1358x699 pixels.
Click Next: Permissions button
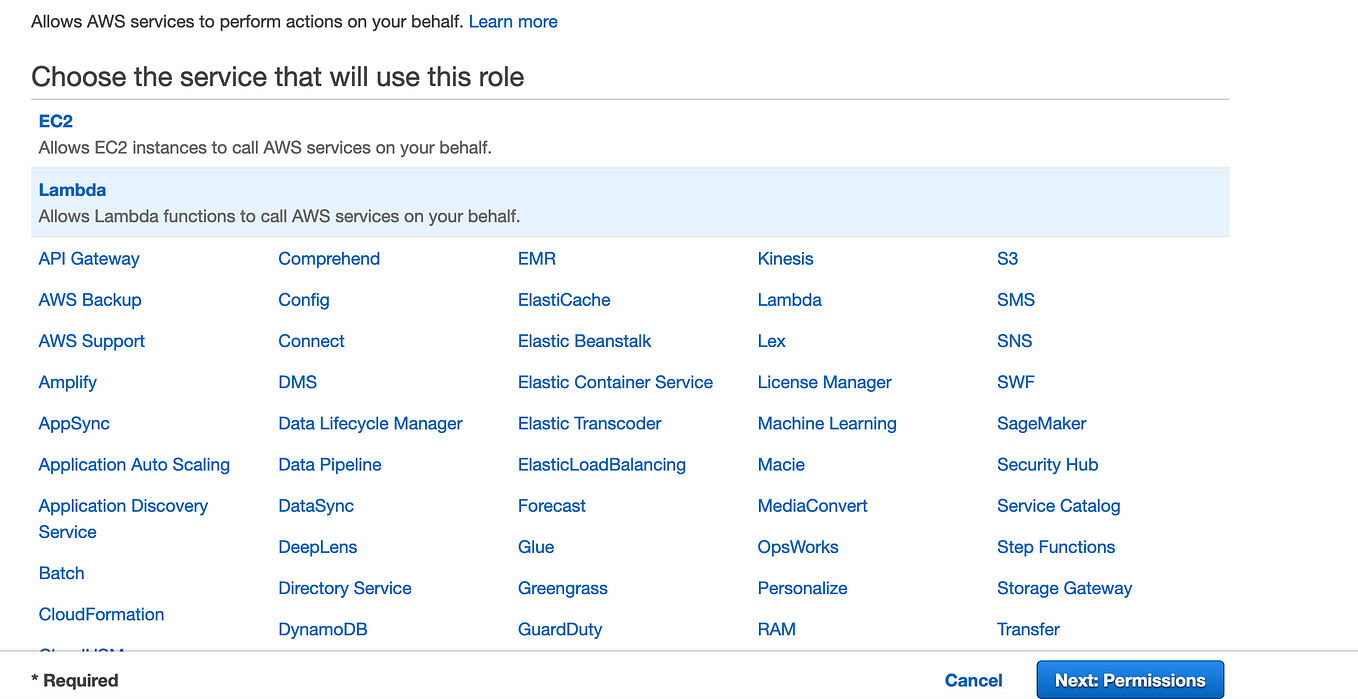pyautogui.click(x=1129, y=679)
